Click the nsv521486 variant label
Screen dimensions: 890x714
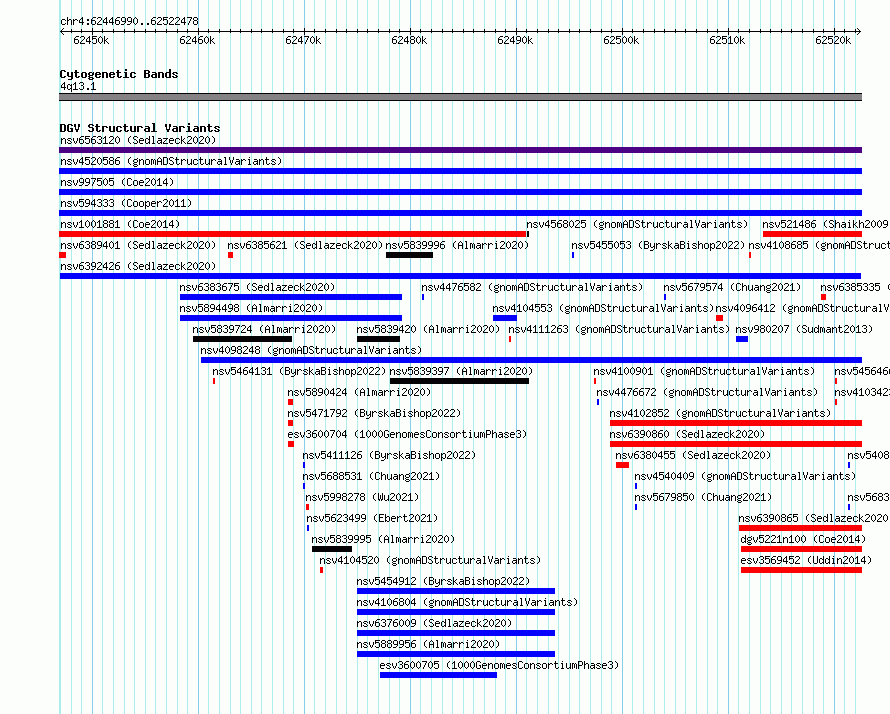pos(826,224)
